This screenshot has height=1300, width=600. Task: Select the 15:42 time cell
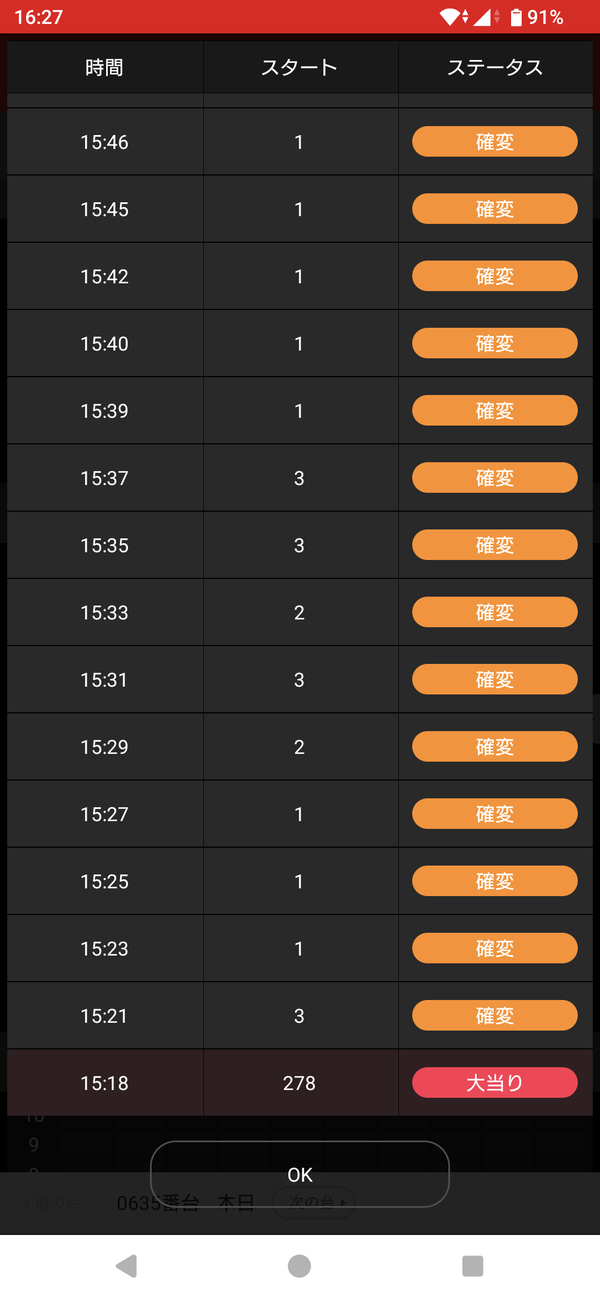click(x=105, y=276)
